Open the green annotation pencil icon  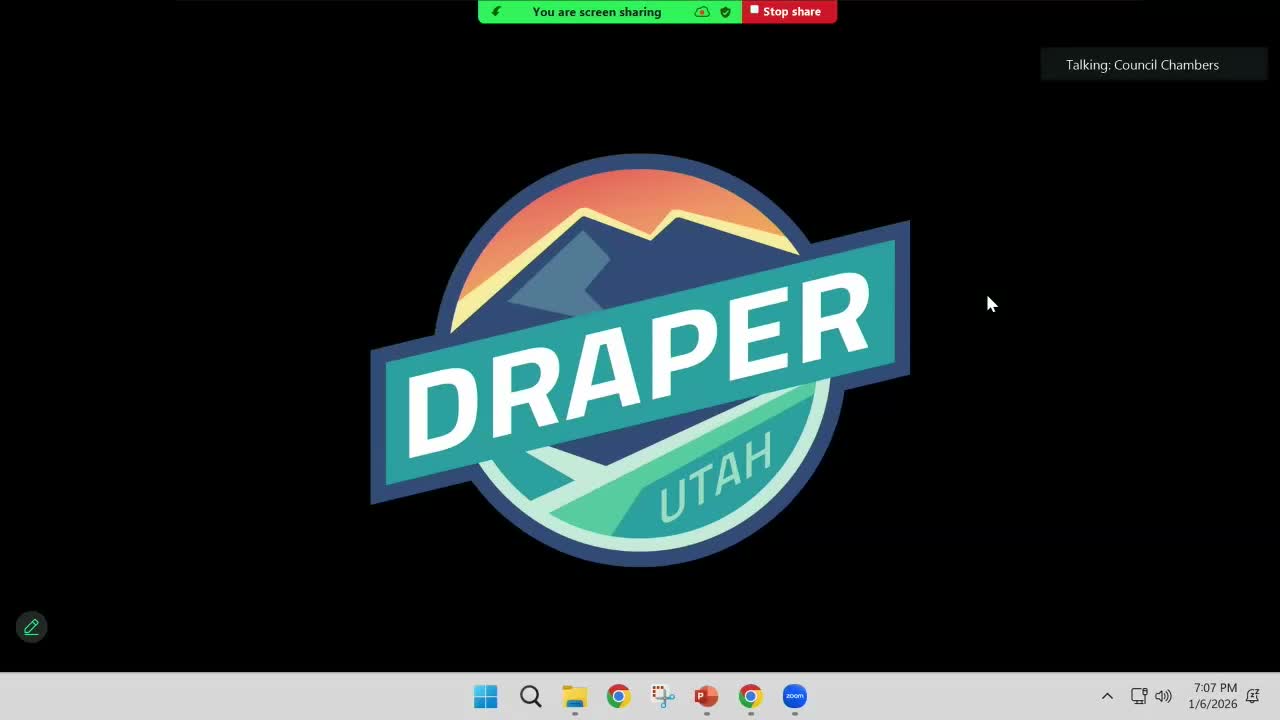(31, 627)
